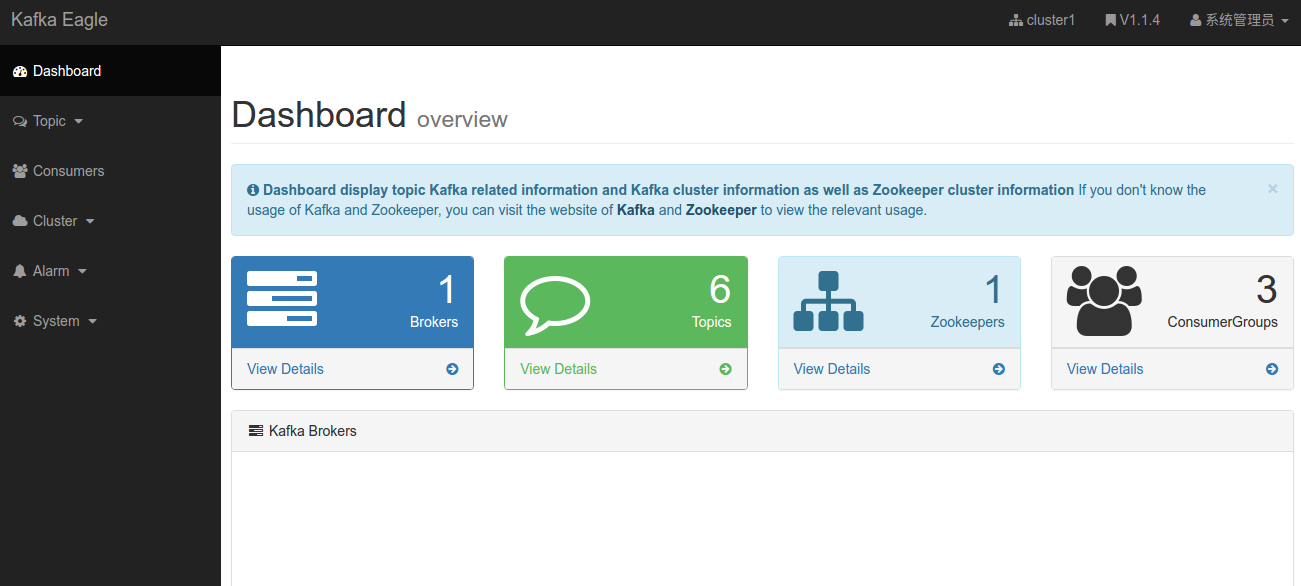This screenshot has width=1301, height=586.
Task: Click the Topics speech bubble icon
Action: [555, 304]
